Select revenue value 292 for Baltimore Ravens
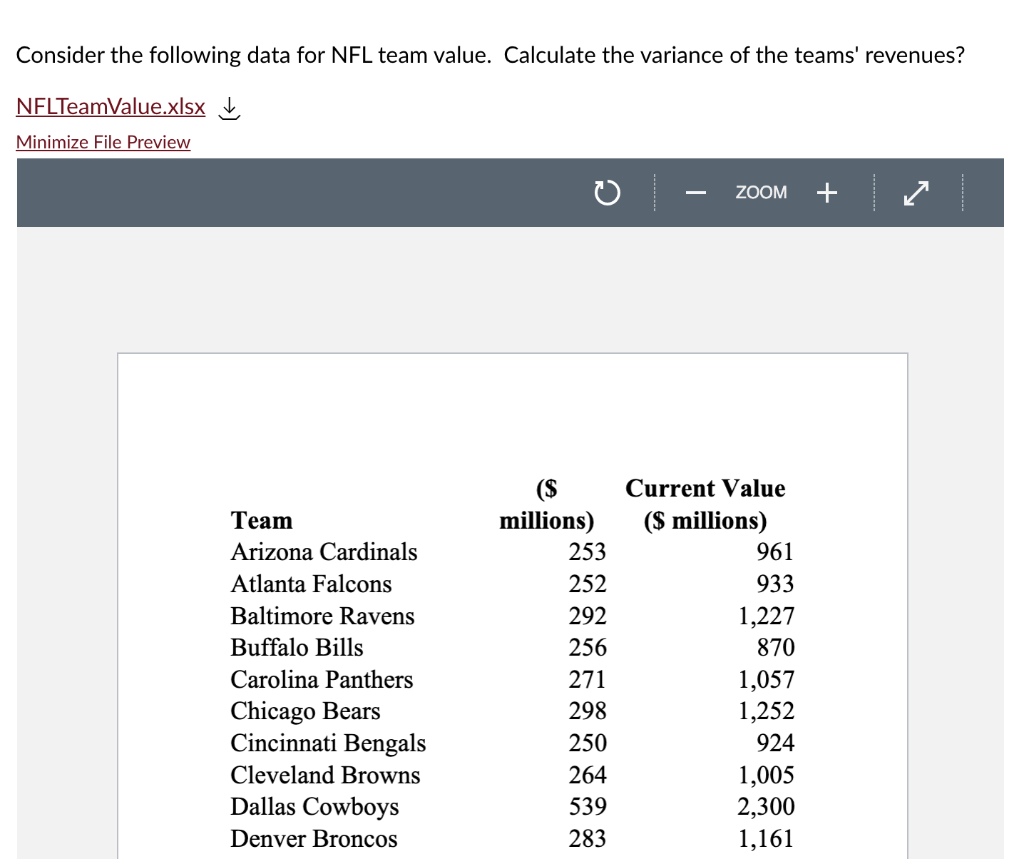 (x=587, y=616)
